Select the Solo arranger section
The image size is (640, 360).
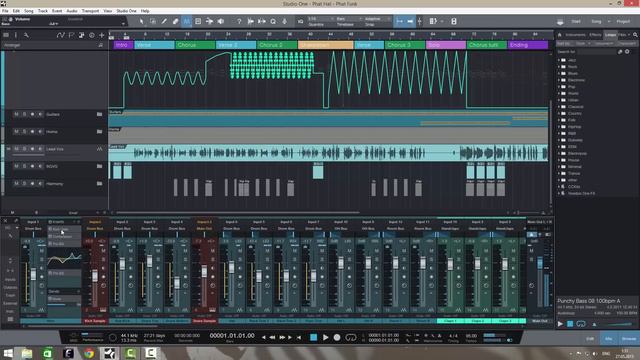(446, 45)
